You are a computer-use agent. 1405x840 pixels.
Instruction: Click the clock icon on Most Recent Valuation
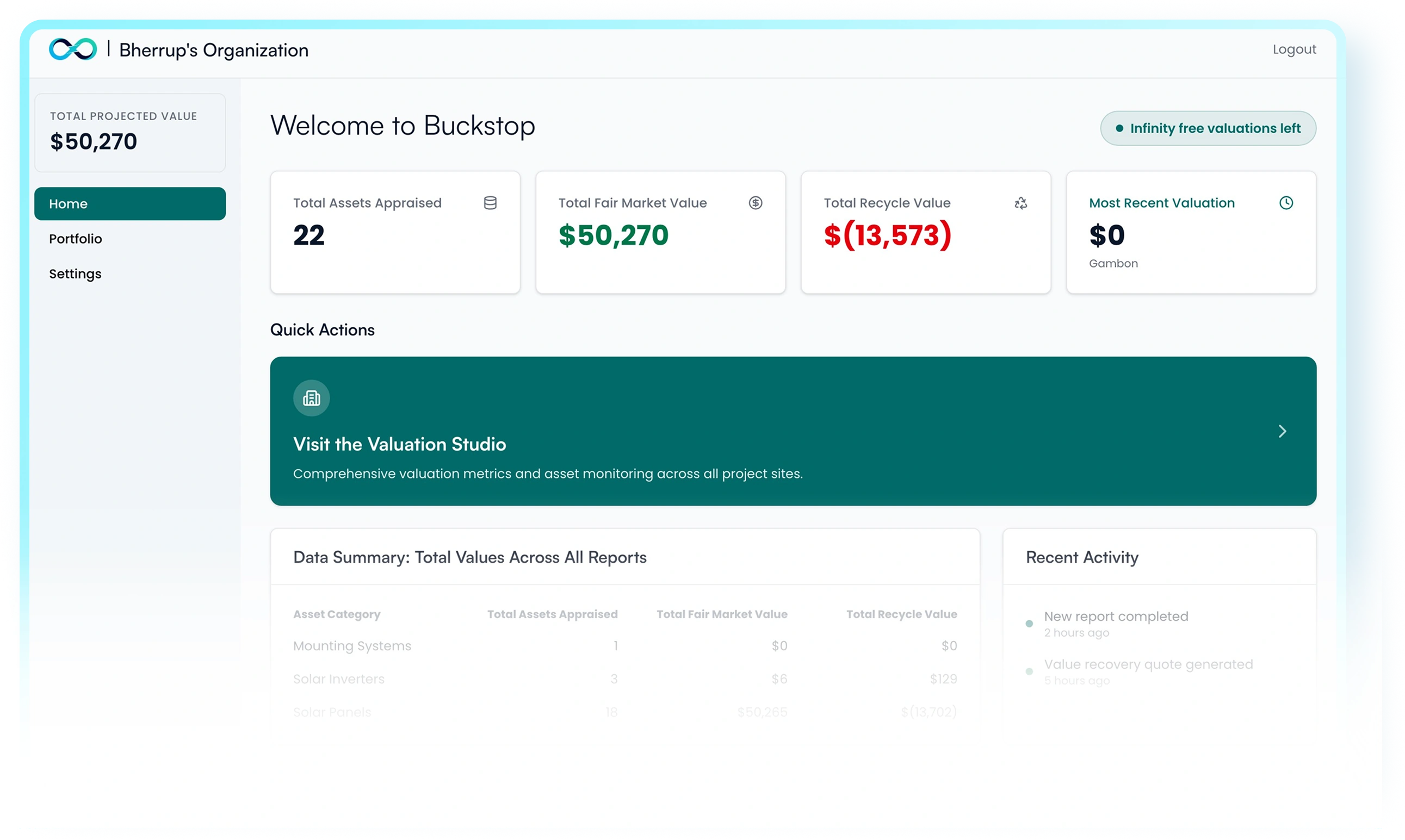(1285, 203)
